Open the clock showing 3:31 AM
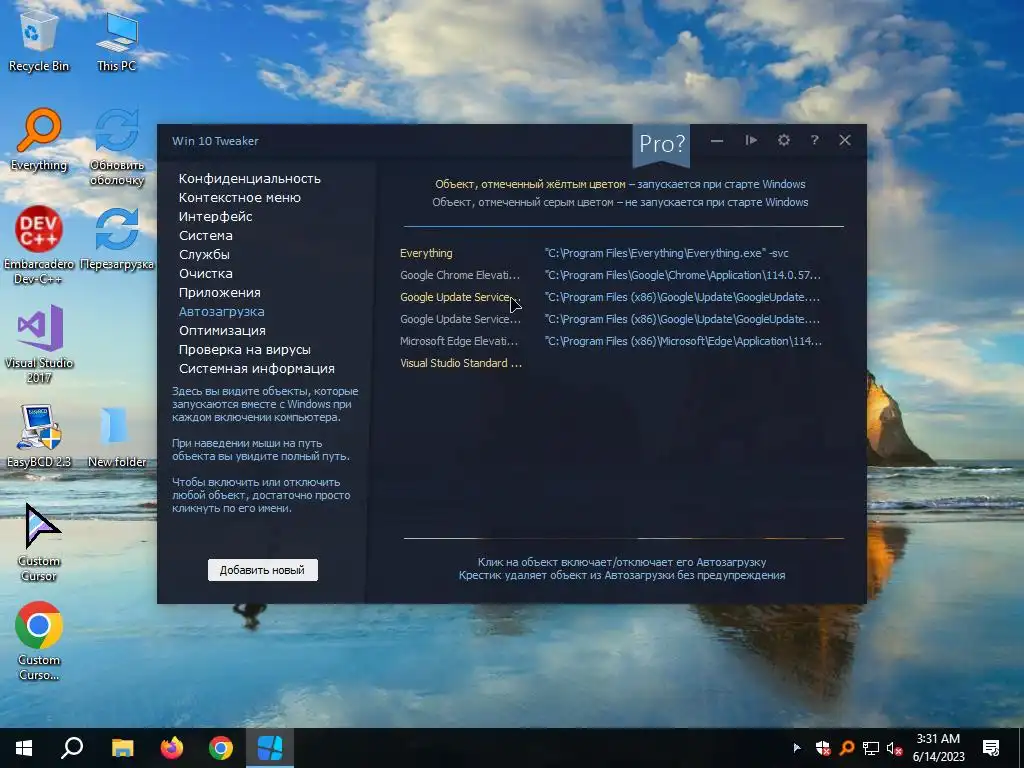This screenshot has height=768, width=1024. [938, 748]
